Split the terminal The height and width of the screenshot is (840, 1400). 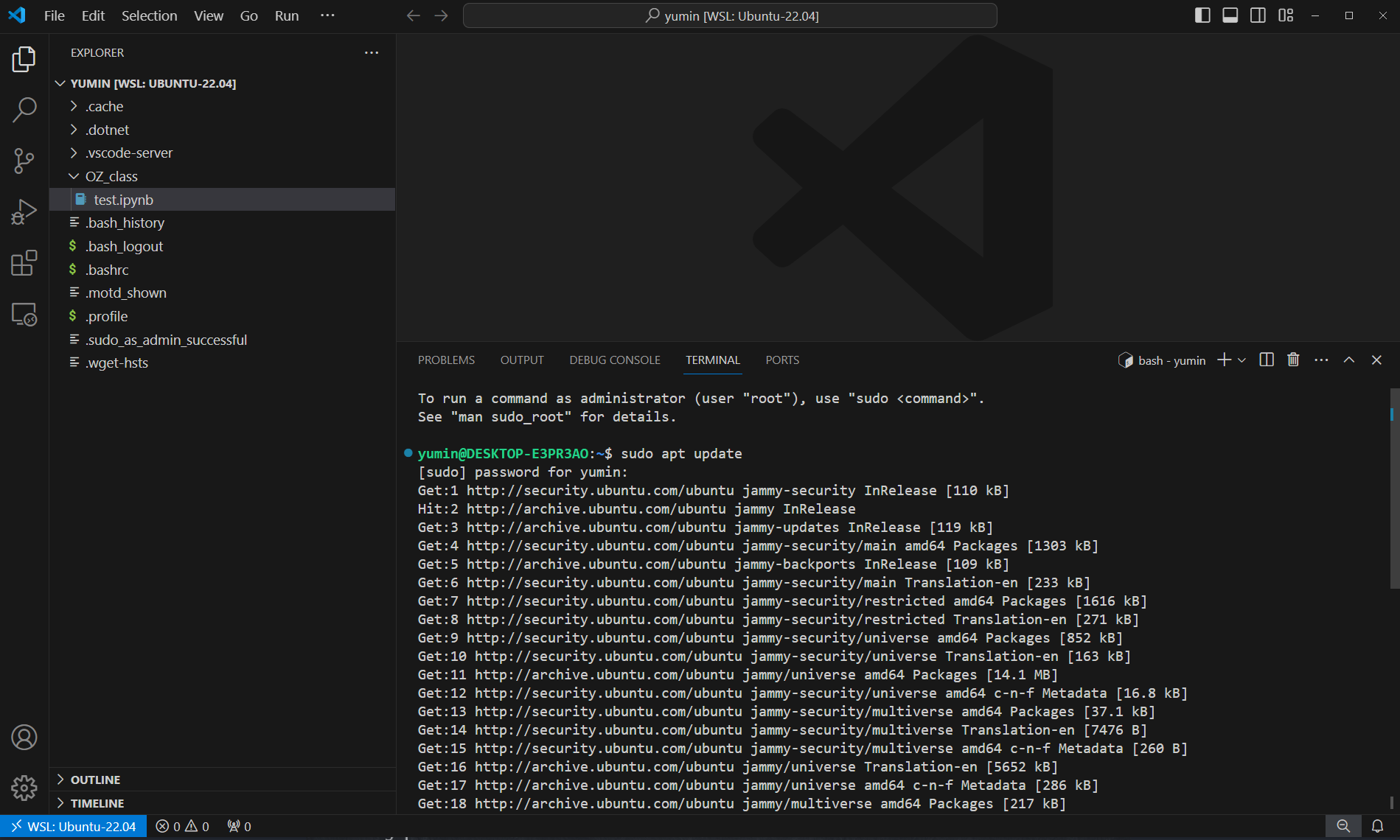pos(1267,360)
